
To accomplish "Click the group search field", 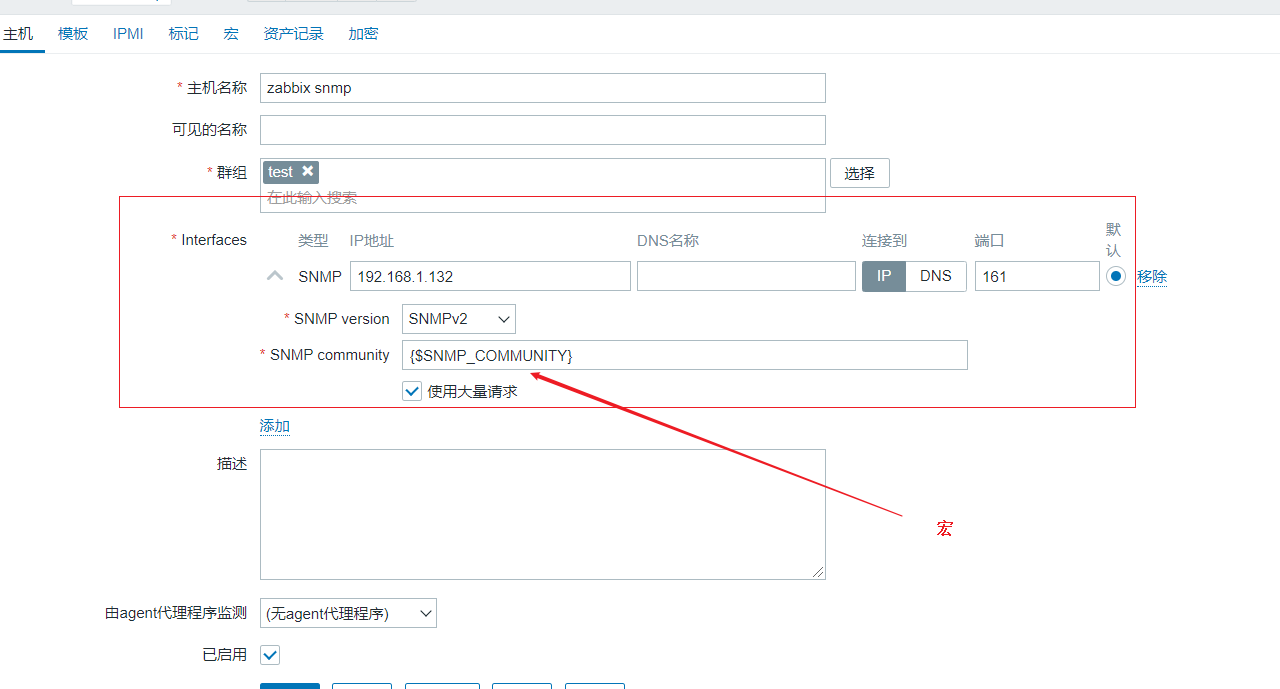I will pos(543,198).
